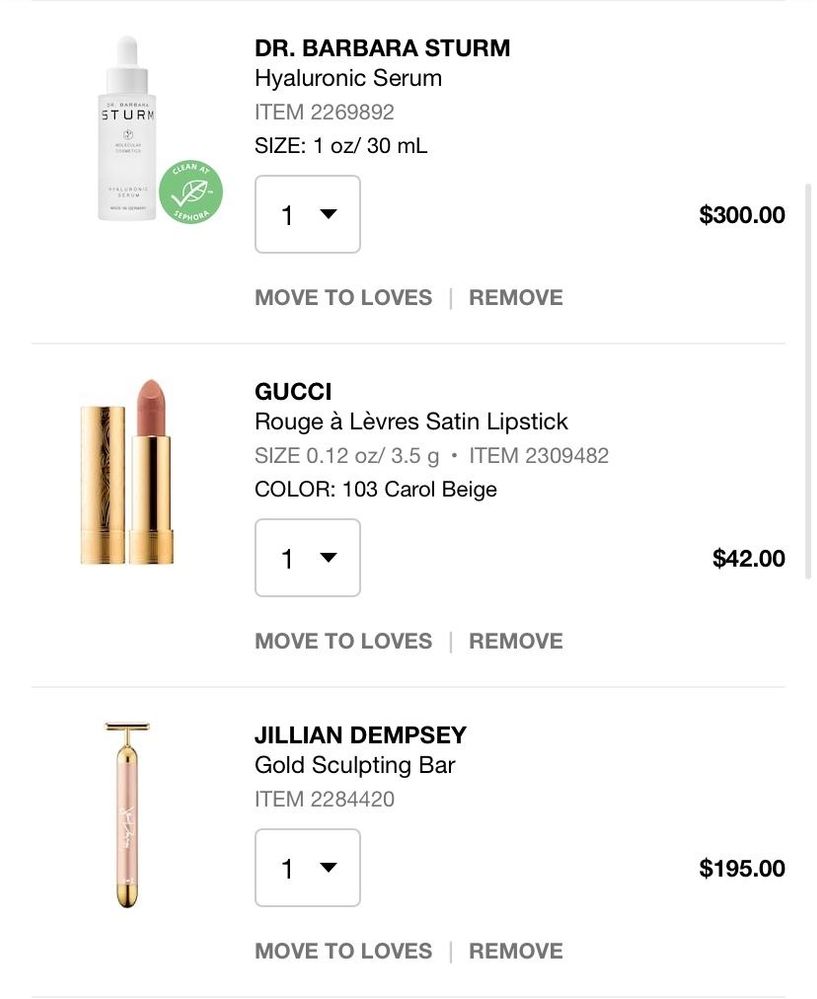817x999 pixels.
Task: Expand quantity dropdown for Gold Sculpting Bar
Action: [307, 867]
